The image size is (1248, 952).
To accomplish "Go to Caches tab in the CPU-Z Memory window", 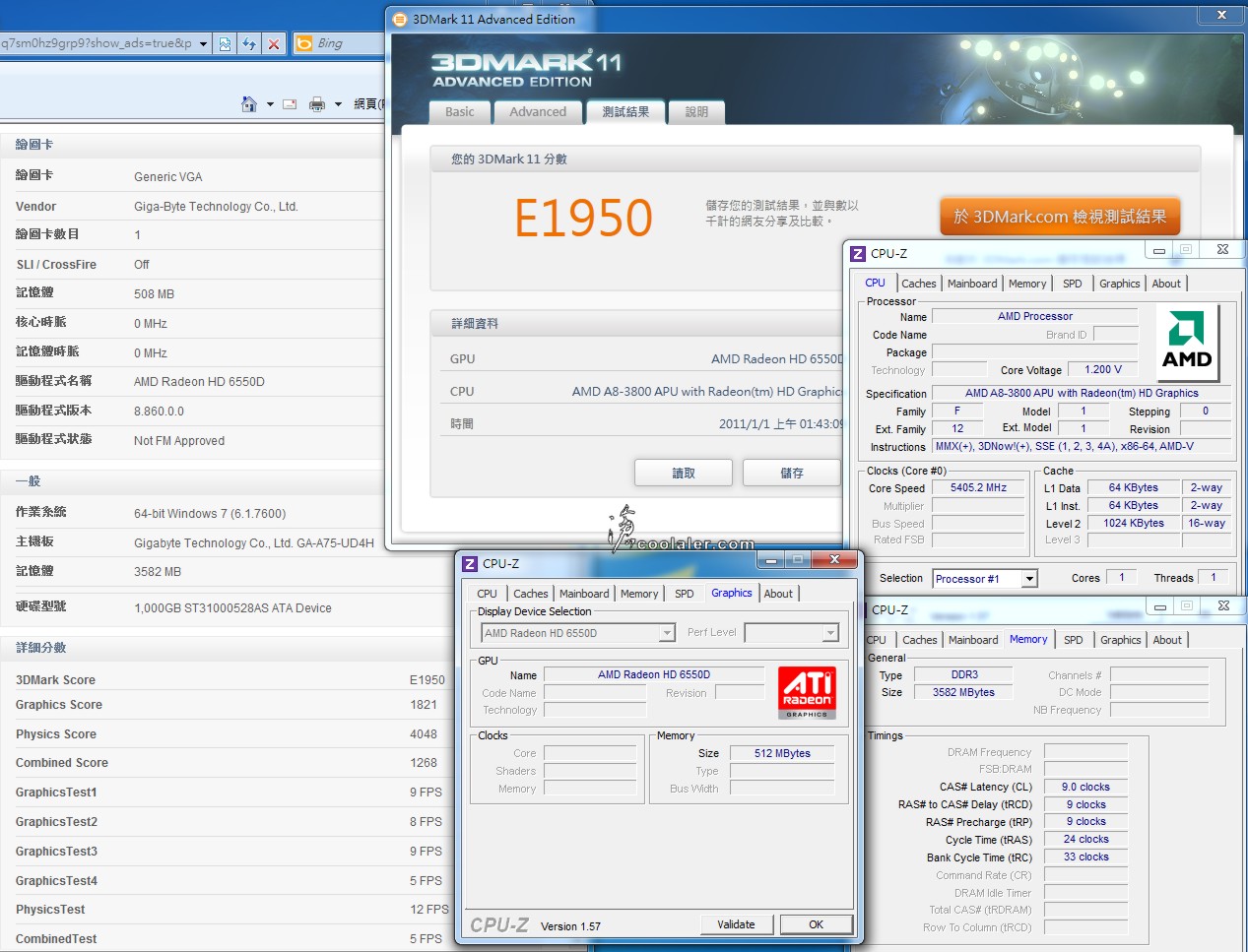I will click(920, 640).
